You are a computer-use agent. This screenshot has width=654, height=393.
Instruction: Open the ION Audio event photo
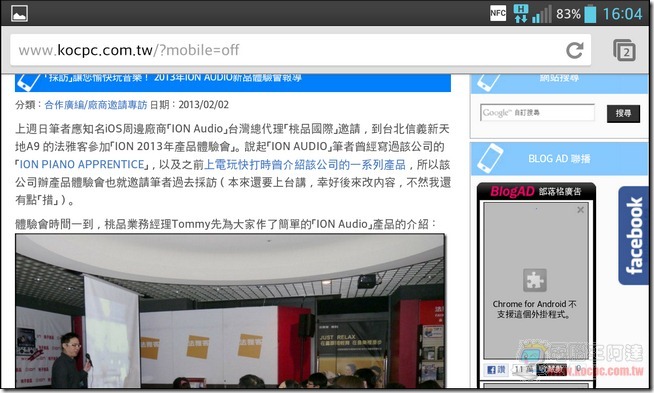(x=230, y=311)
